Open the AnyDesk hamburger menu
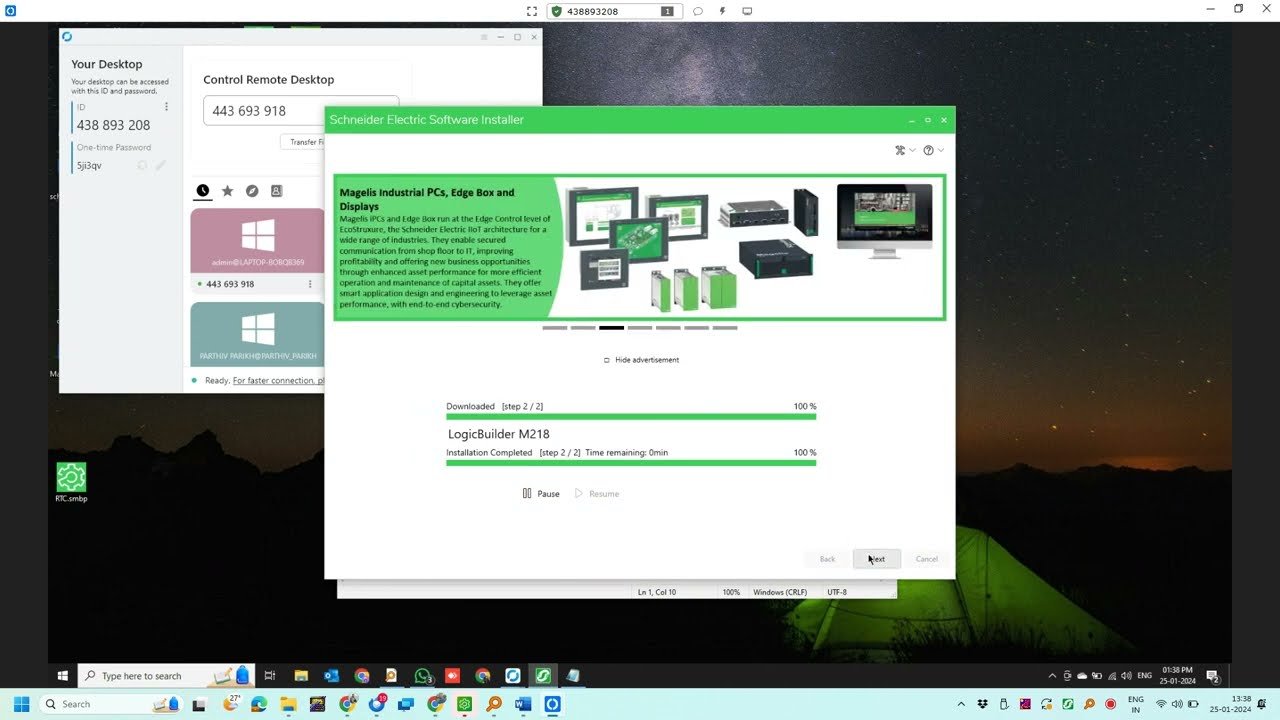This screenshot has height=720, width=1280. tap(484, 37)
